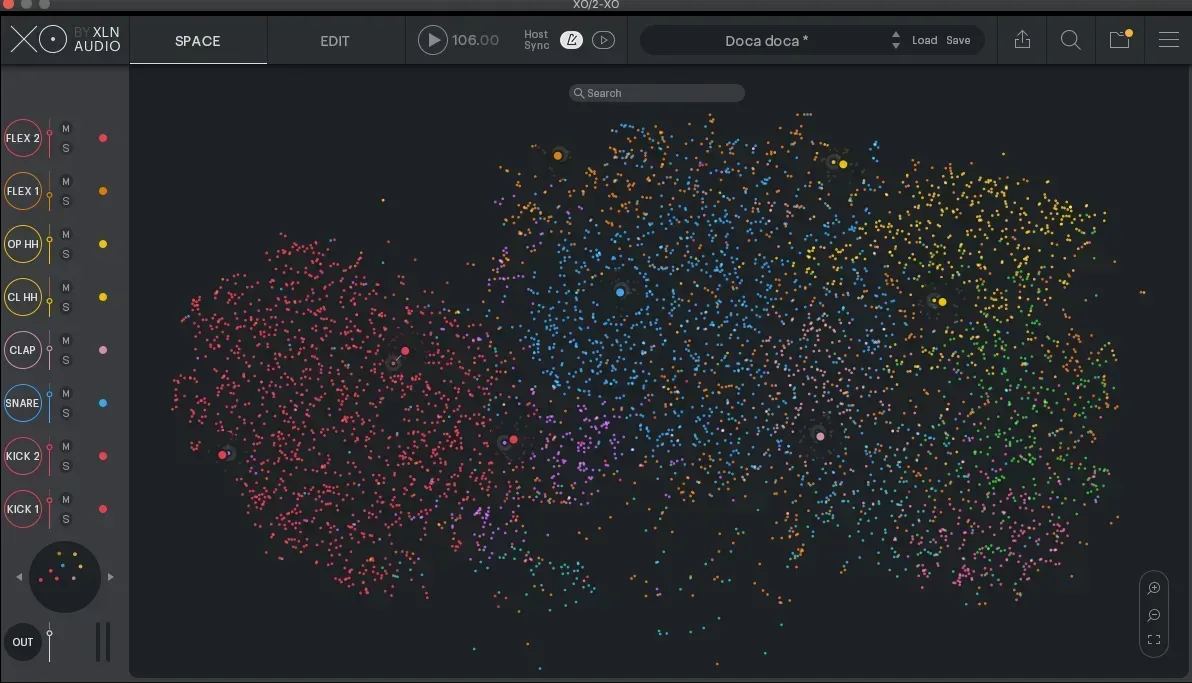
Task: Click the OUT button
Action: coord(23,642)
